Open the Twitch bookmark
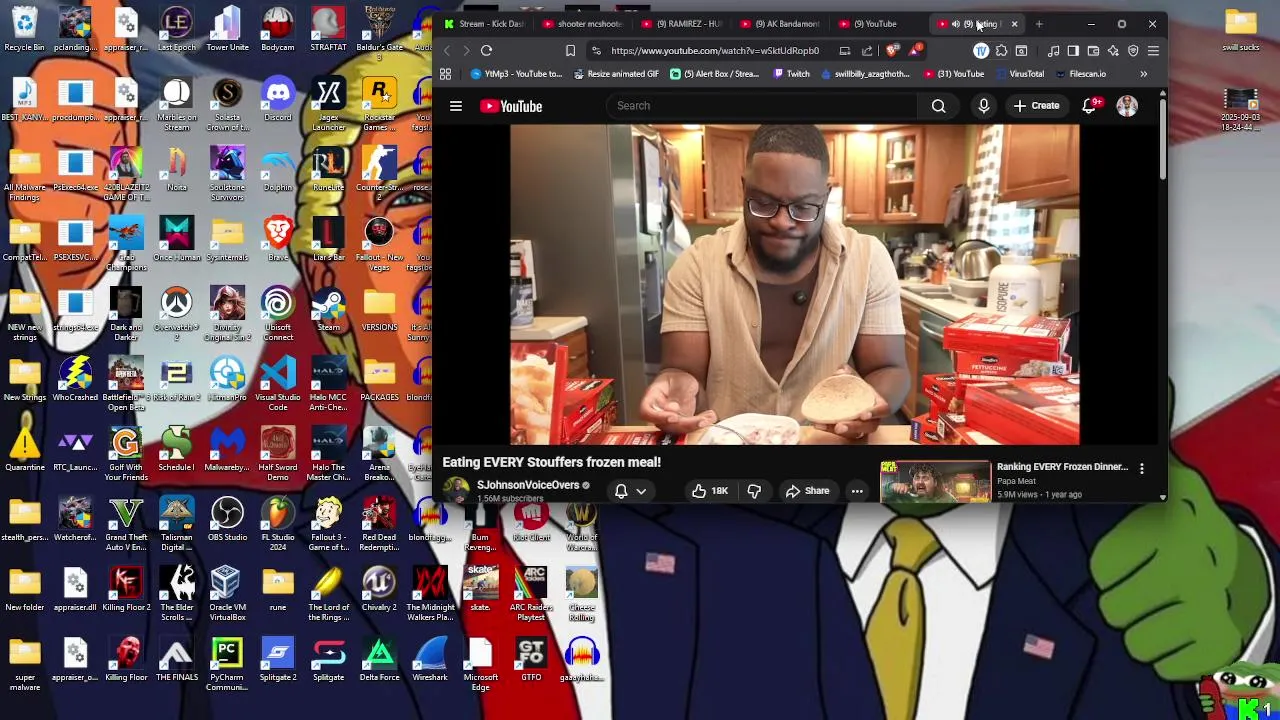 point(791,74)
